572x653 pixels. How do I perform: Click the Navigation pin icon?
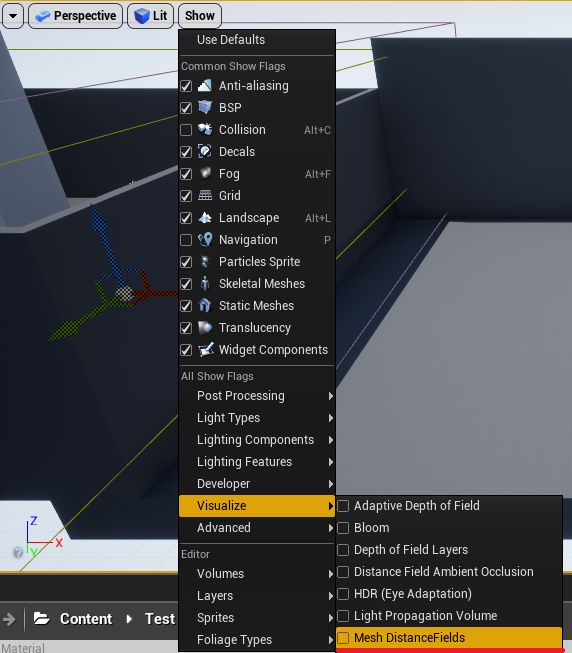[x=205, y=239]
